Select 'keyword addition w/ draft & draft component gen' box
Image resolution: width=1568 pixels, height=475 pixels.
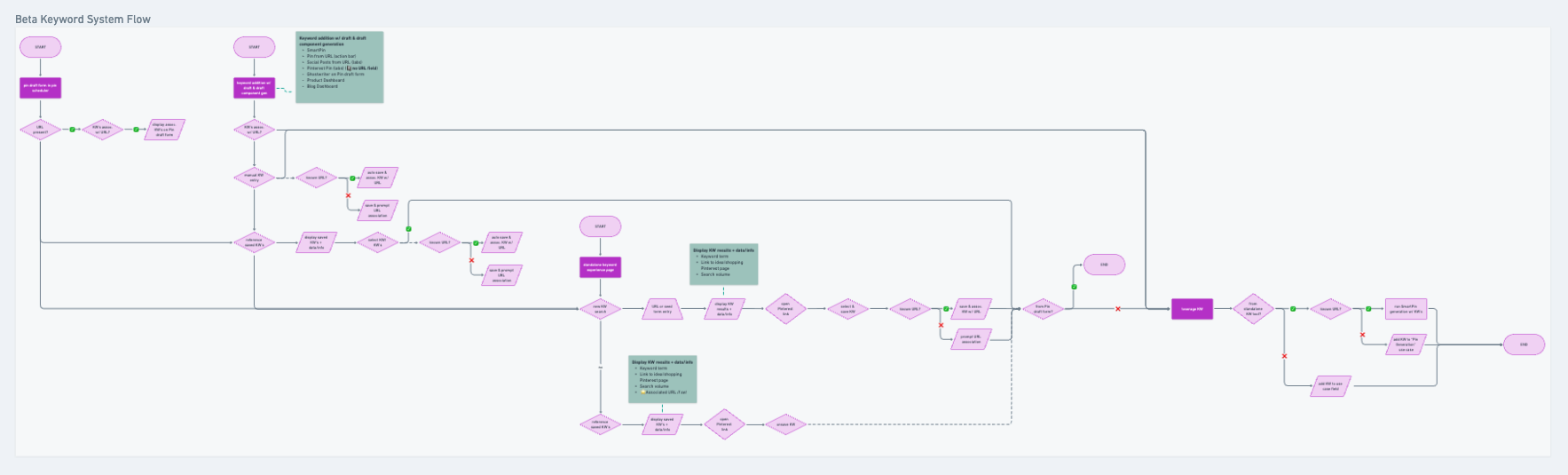coord(255,88)
